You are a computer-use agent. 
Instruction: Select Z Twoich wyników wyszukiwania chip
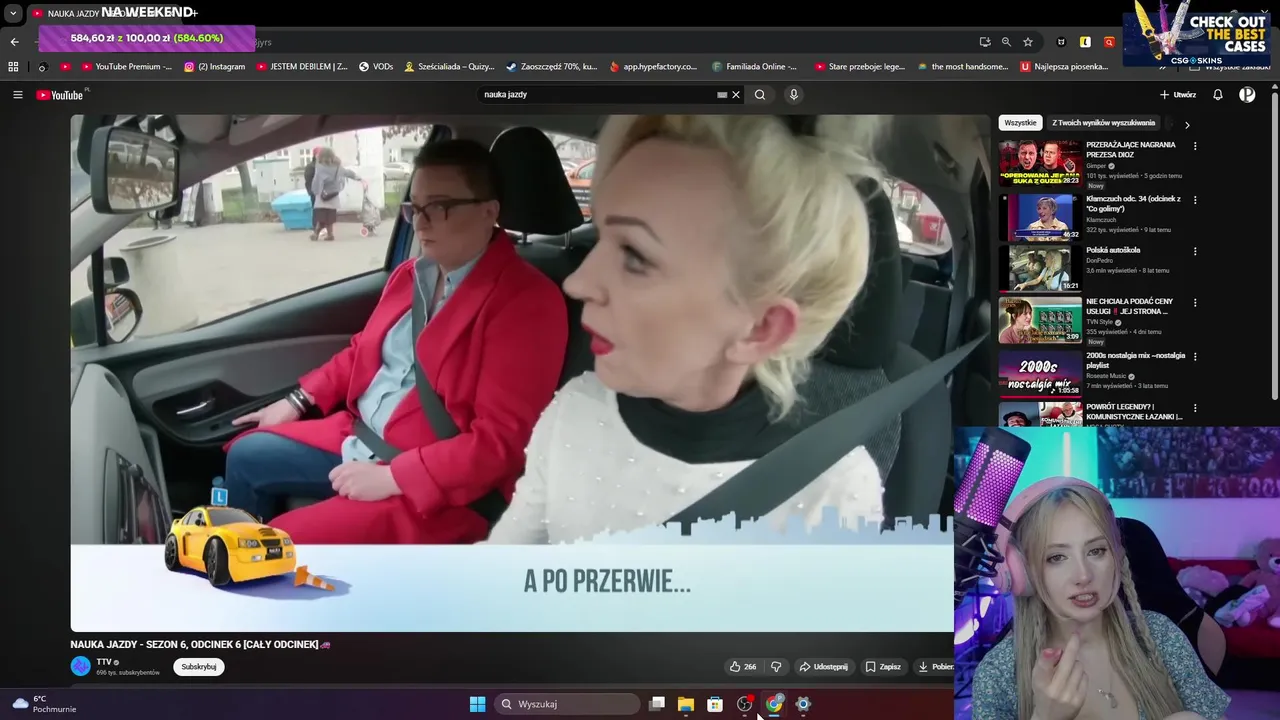(x=1103, y=123)
